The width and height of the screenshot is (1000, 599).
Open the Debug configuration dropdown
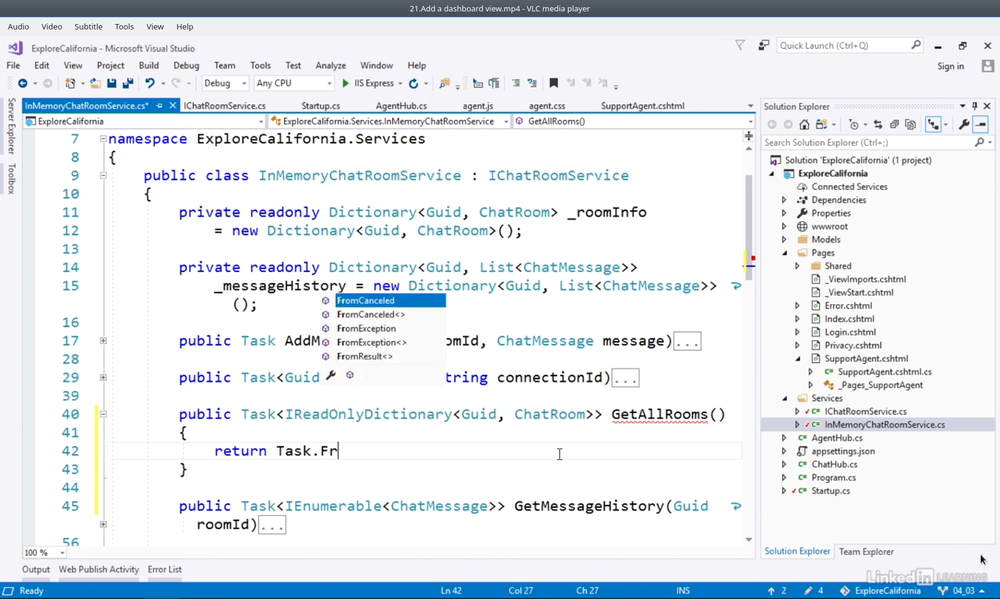[243, 83]
